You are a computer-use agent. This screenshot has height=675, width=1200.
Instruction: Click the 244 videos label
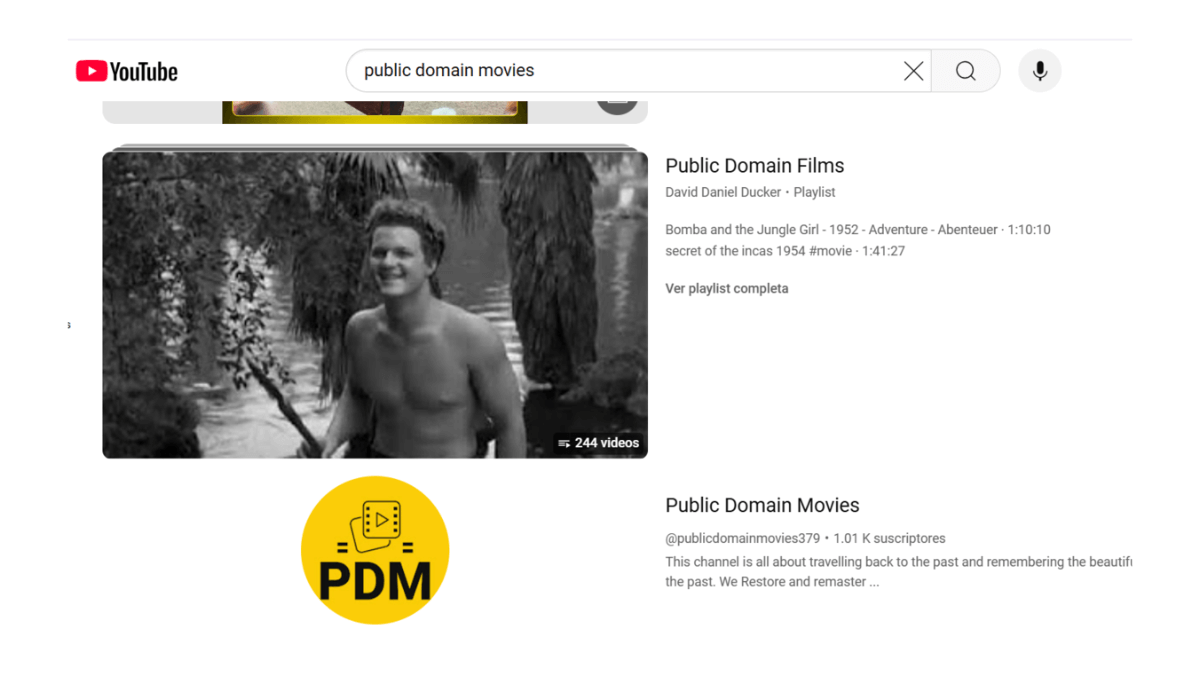606,442
